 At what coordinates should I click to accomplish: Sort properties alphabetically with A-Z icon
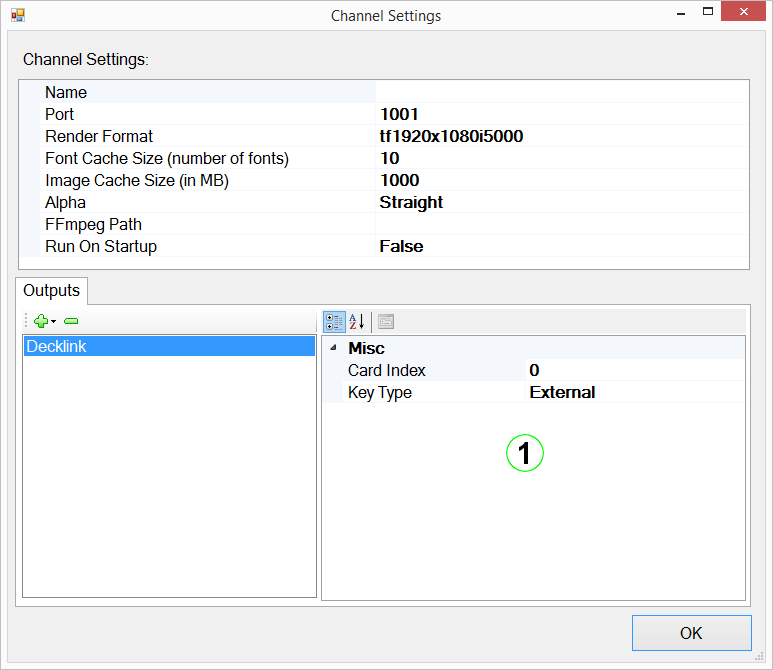pos(357,322)
